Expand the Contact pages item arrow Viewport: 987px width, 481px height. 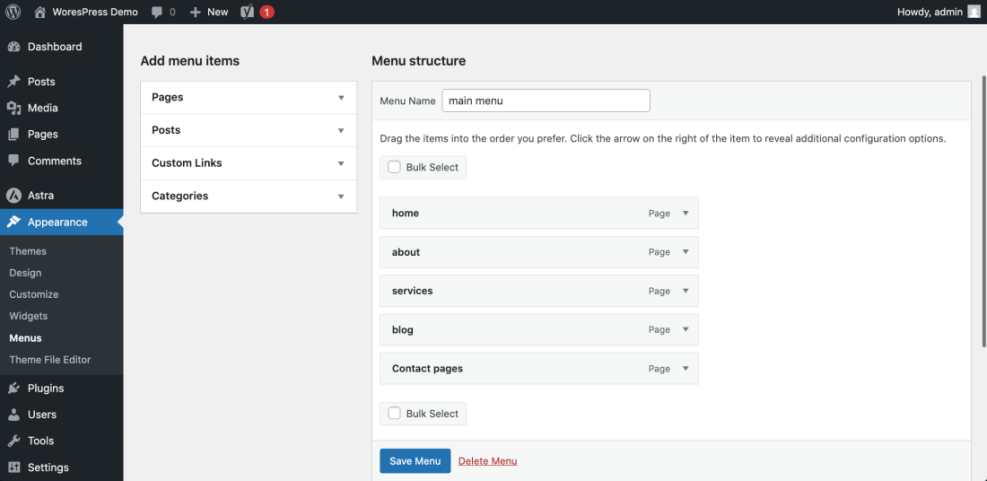point(686,368)
